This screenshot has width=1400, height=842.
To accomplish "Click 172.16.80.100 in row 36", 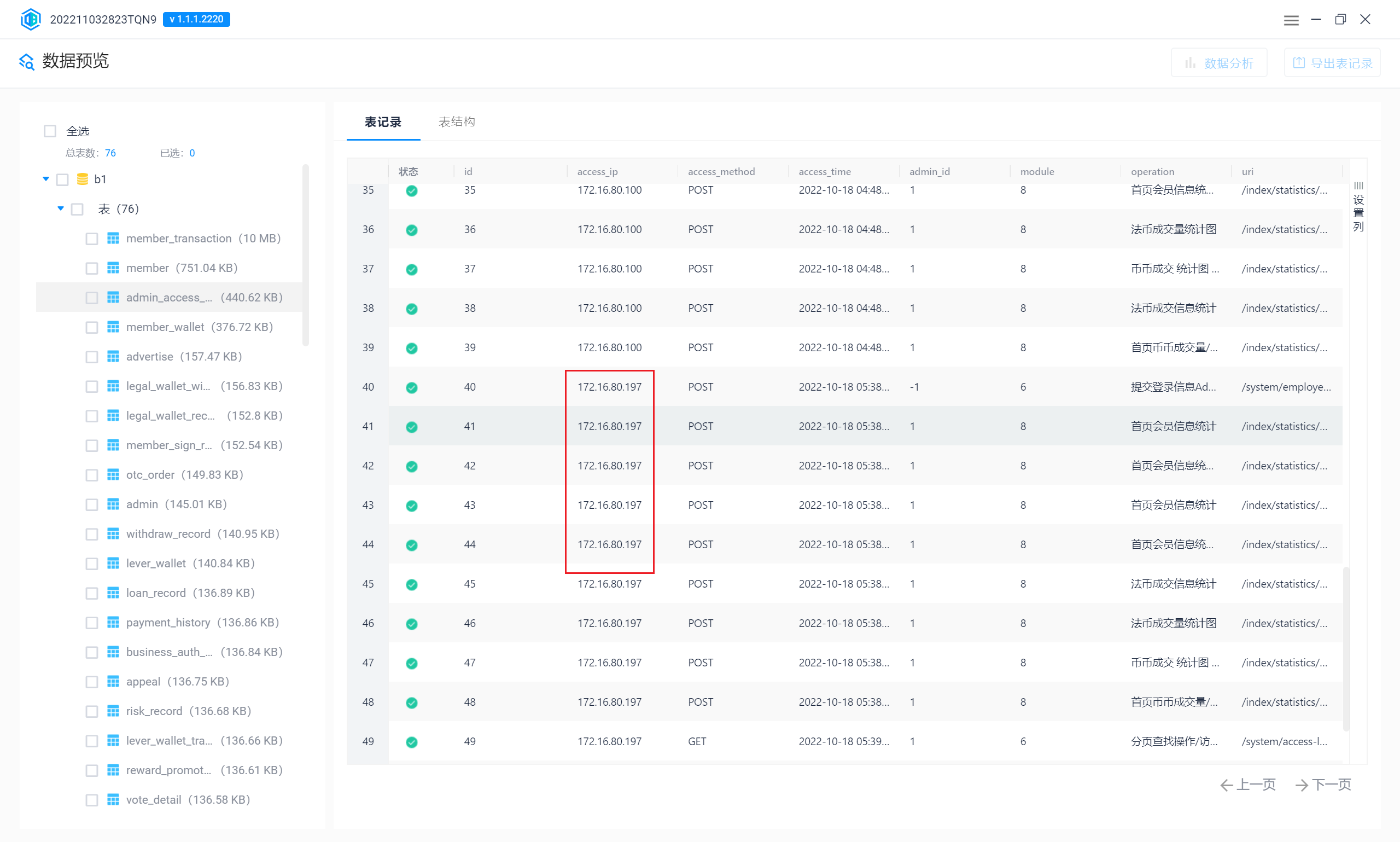I will click(x=610, y=229).
